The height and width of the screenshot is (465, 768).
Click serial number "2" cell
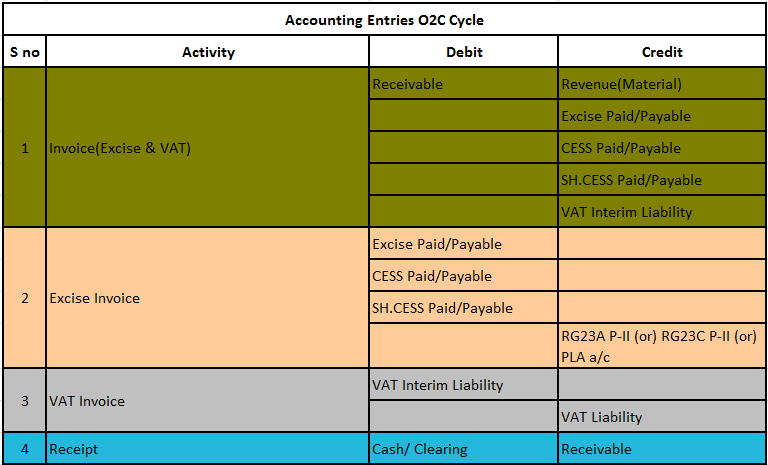pos(24,298)
